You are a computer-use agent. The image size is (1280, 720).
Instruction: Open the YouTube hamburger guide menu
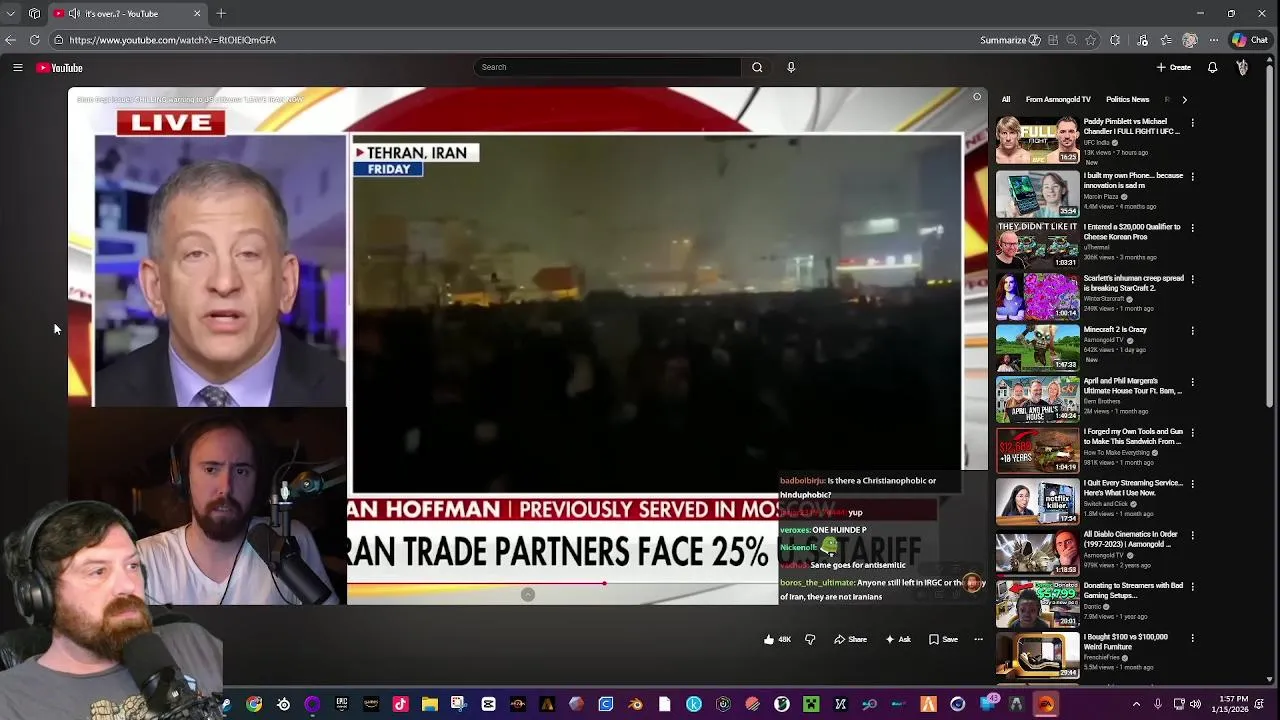pos(18,67)
